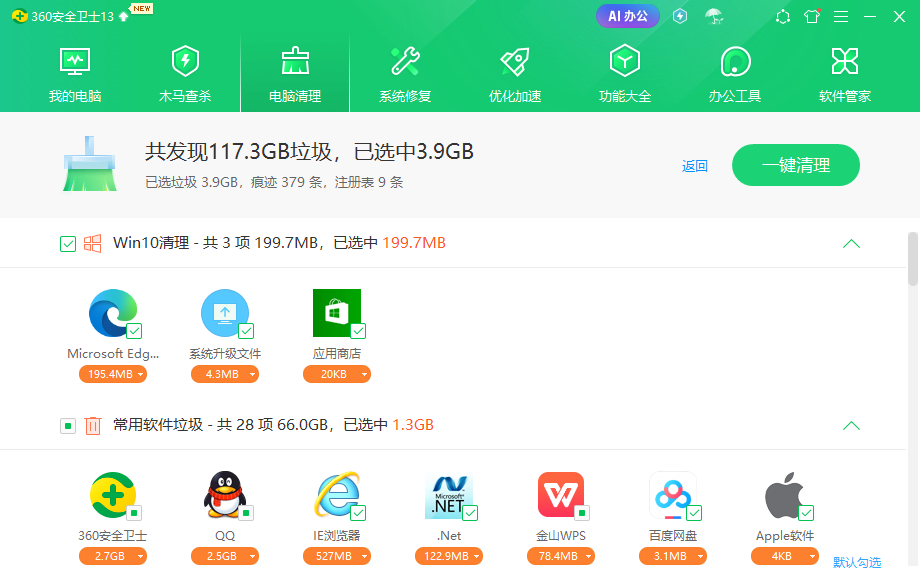Image resolution: width=920 pixels, height=580 pixels.
Task: Expand the 2.7GB dropdown
Action: 140,556
